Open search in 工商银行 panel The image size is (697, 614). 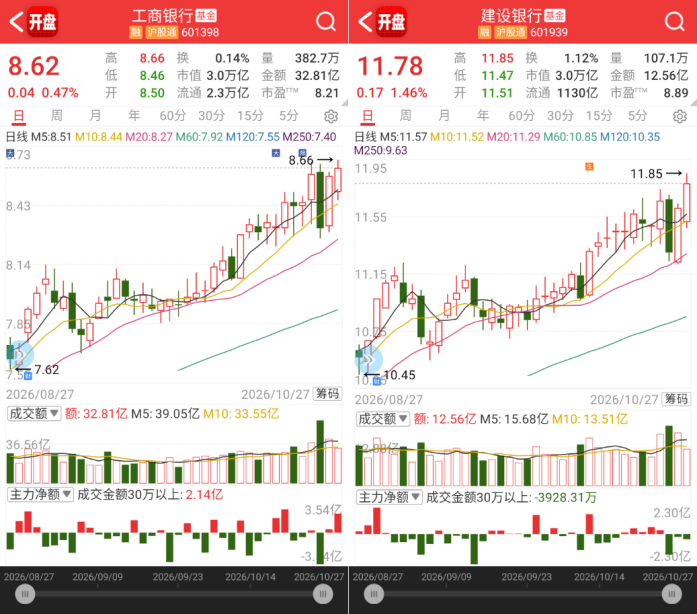coord(326,21)
